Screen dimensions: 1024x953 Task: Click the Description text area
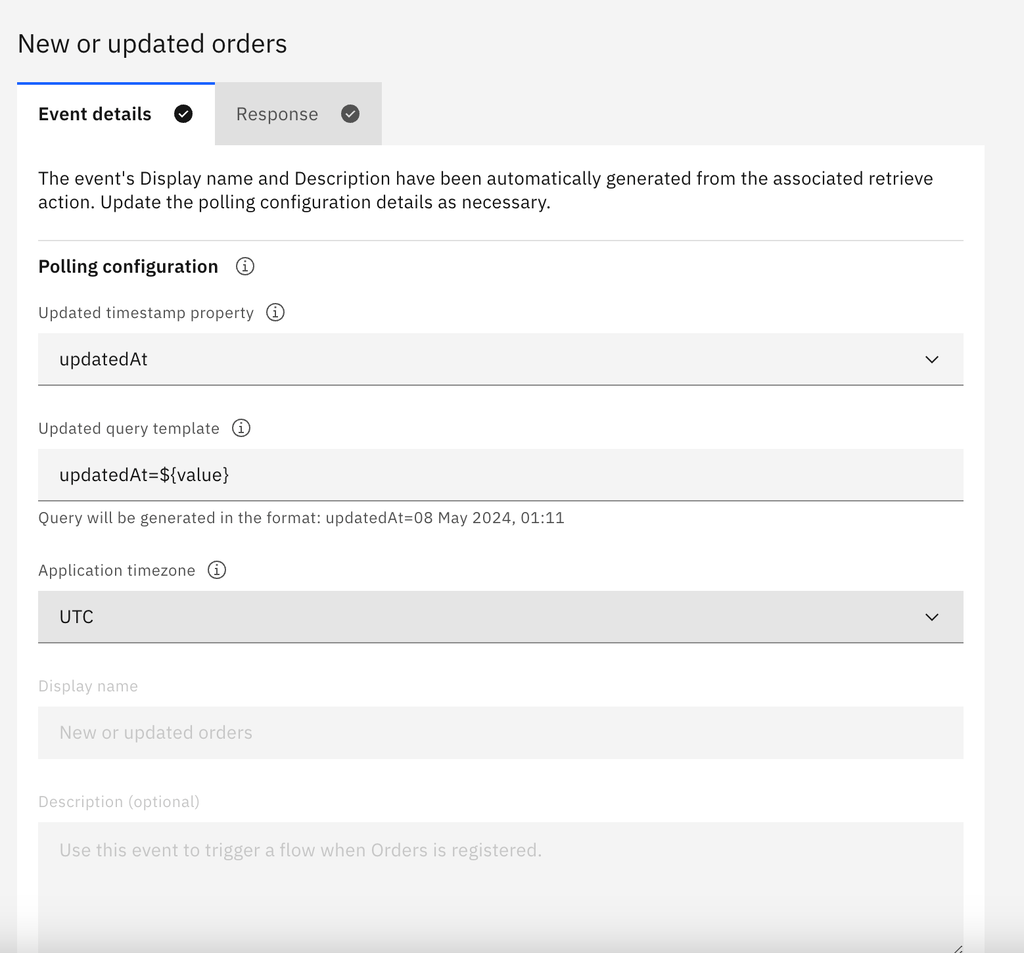(500, 887)
